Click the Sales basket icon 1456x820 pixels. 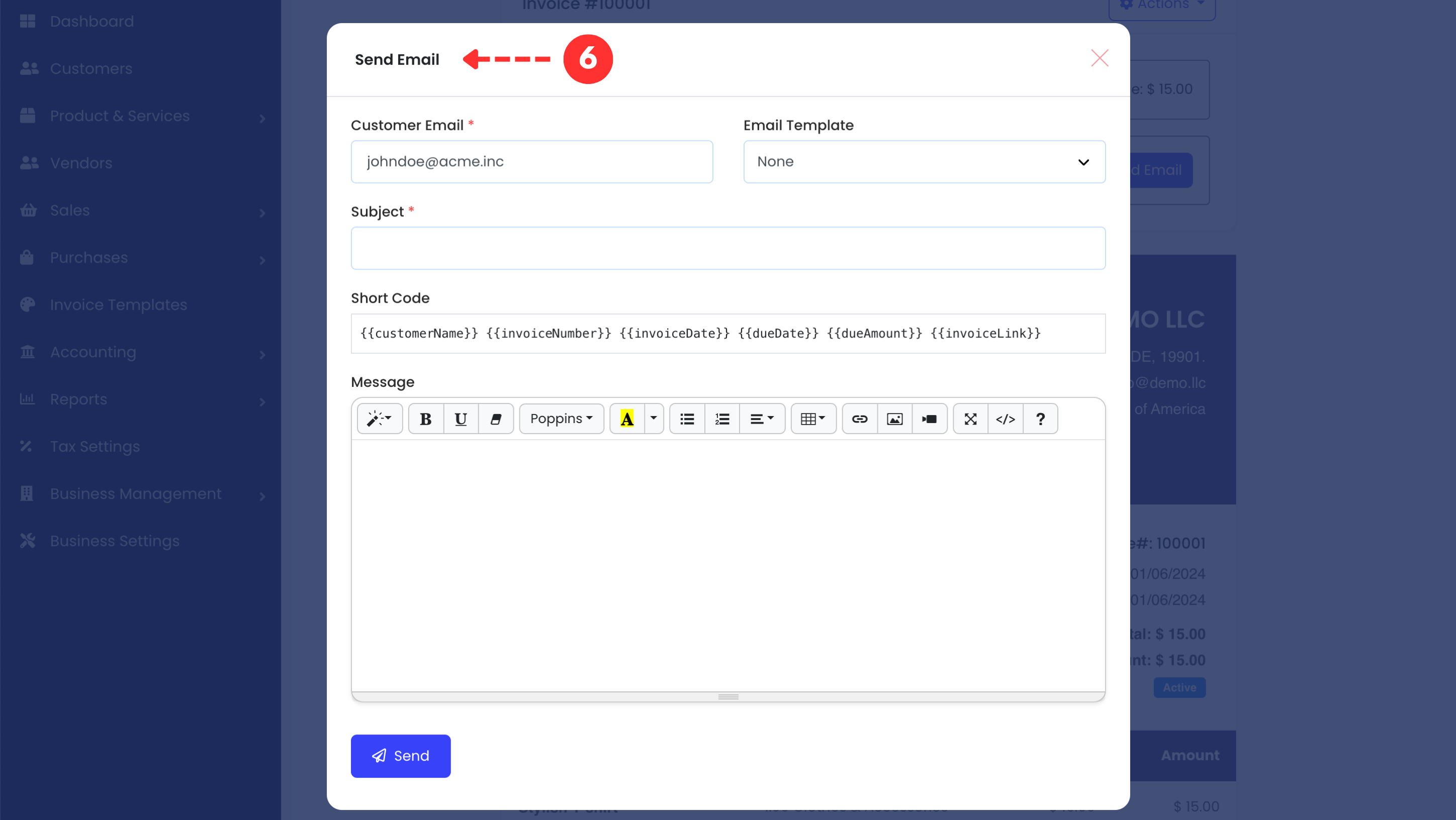tap(28, 210)
